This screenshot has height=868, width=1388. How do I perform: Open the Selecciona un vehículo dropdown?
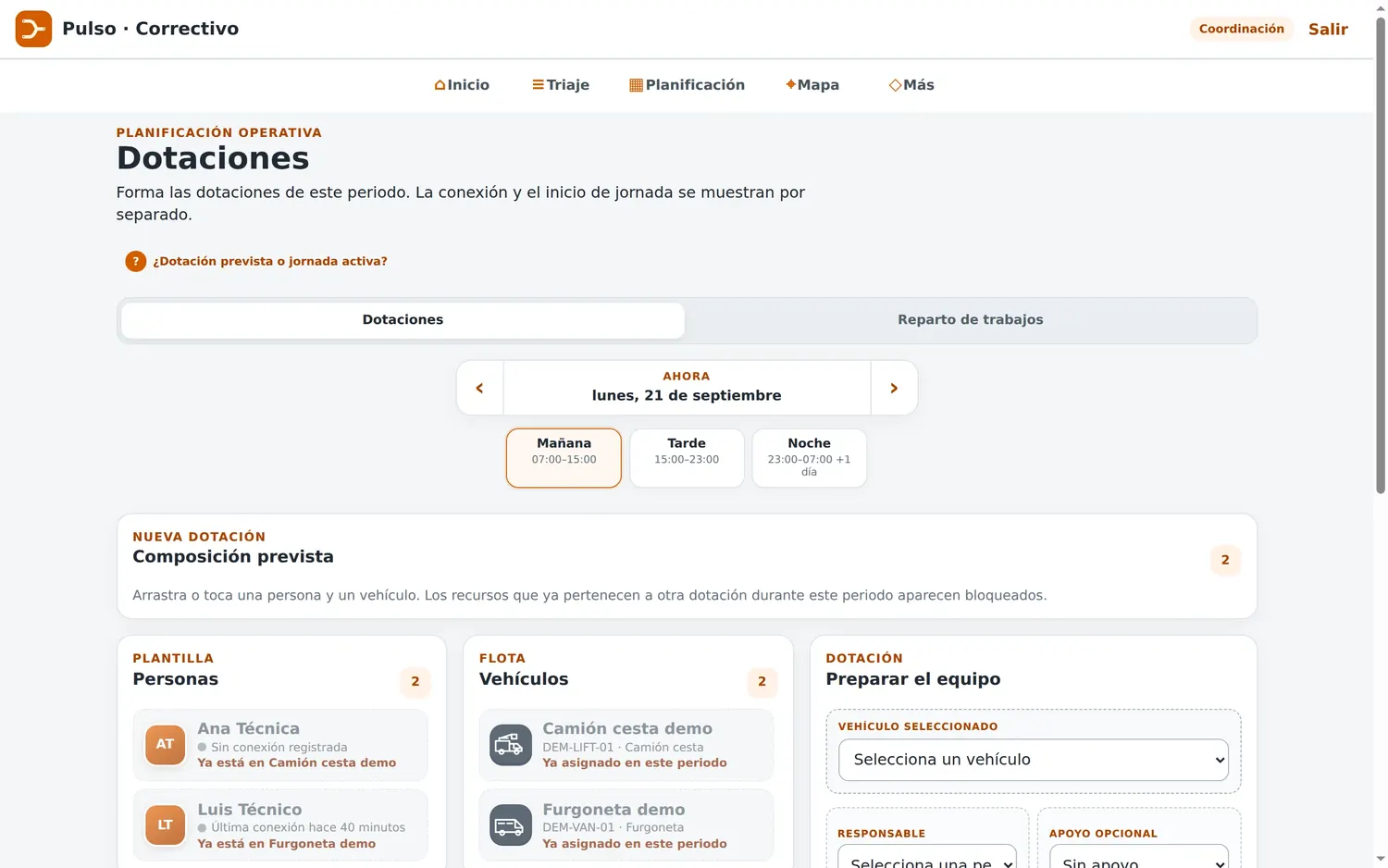pos(1034,760)
